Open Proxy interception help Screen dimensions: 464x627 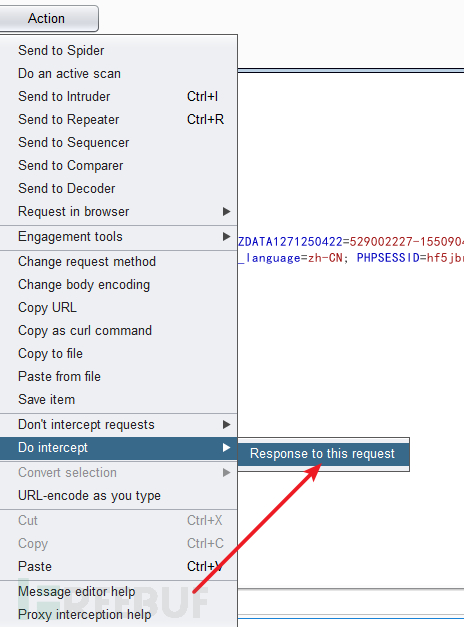(118, 615)
